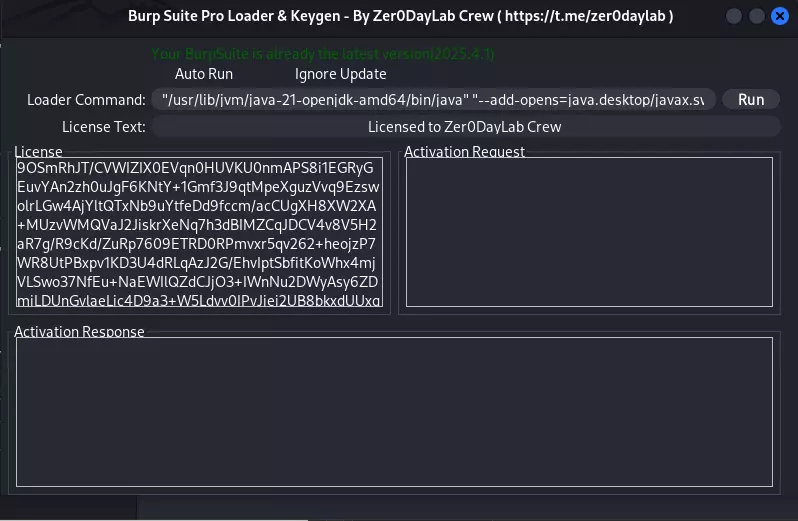Click license line starting aR7g/R9cKd

coord(196,244)
